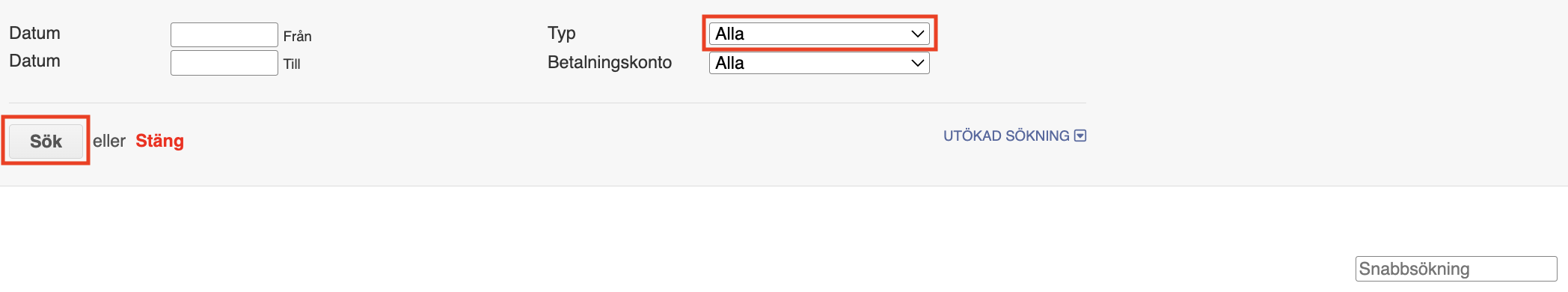
Task: Click the chevron arrow of the Typ dropdown
Action: (x=917, y=34)
